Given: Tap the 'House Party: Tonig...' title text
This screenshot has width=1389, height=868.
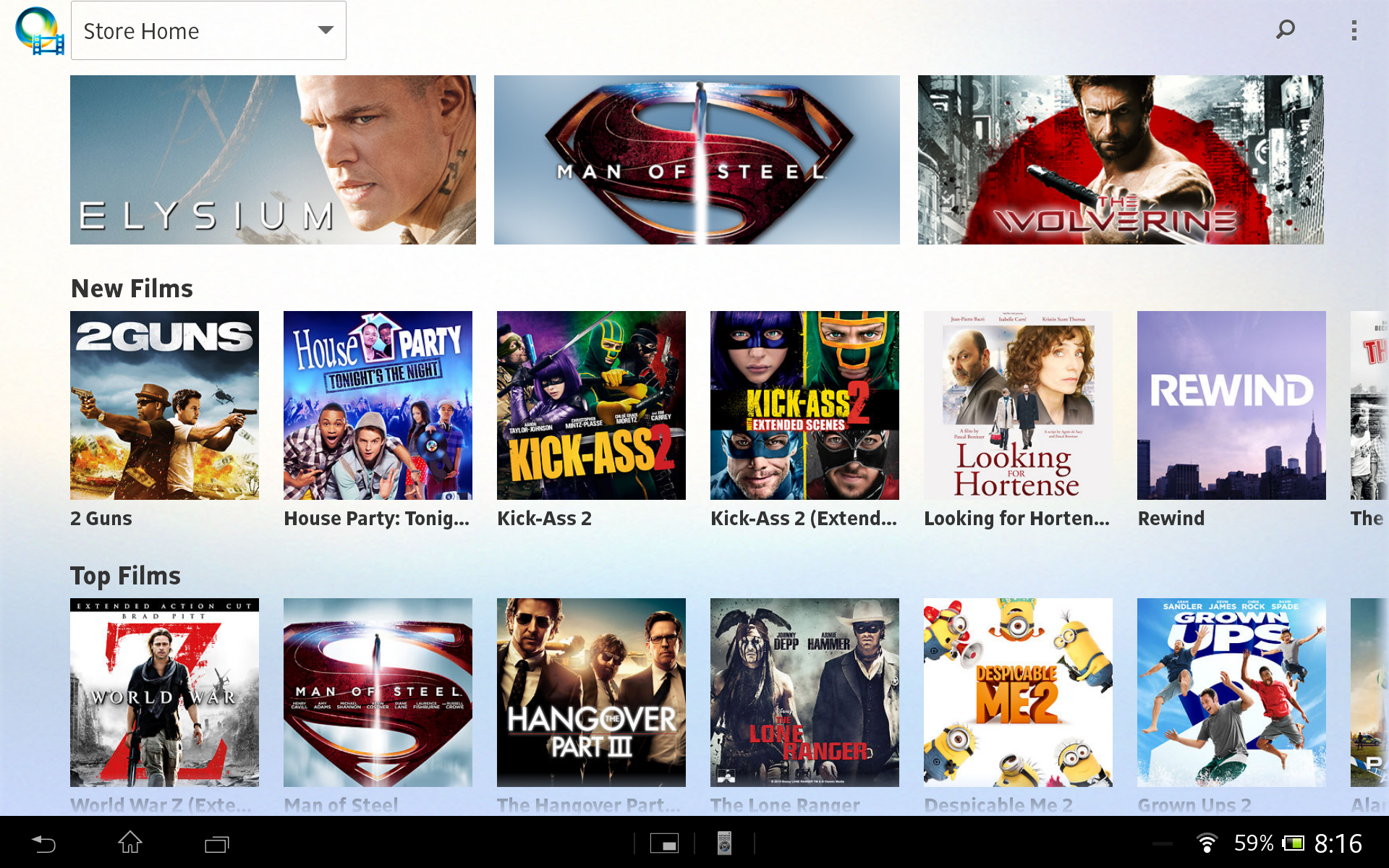Looking at the screenshot, I should click(377, 519).
